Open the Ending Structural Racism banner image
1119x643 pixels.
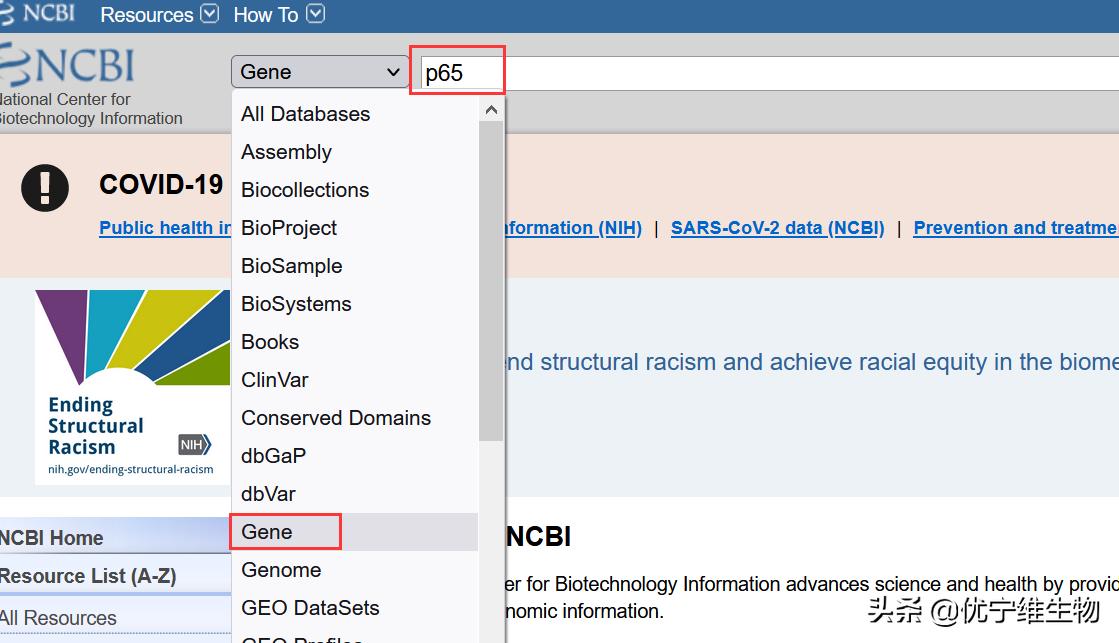(133, 386)
